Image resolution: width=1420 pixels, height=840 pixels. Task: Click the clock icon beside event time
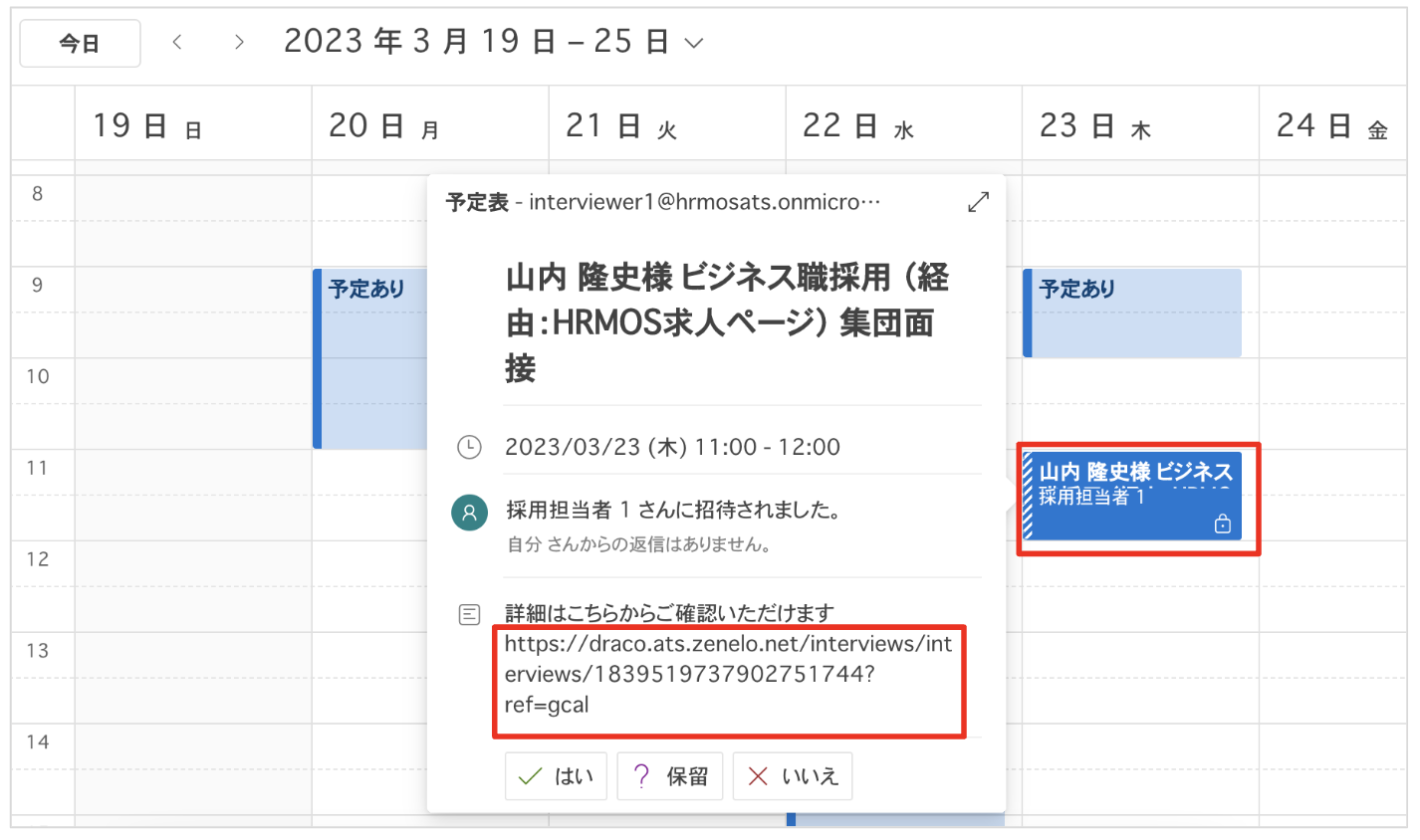click(x=469, y=447)
